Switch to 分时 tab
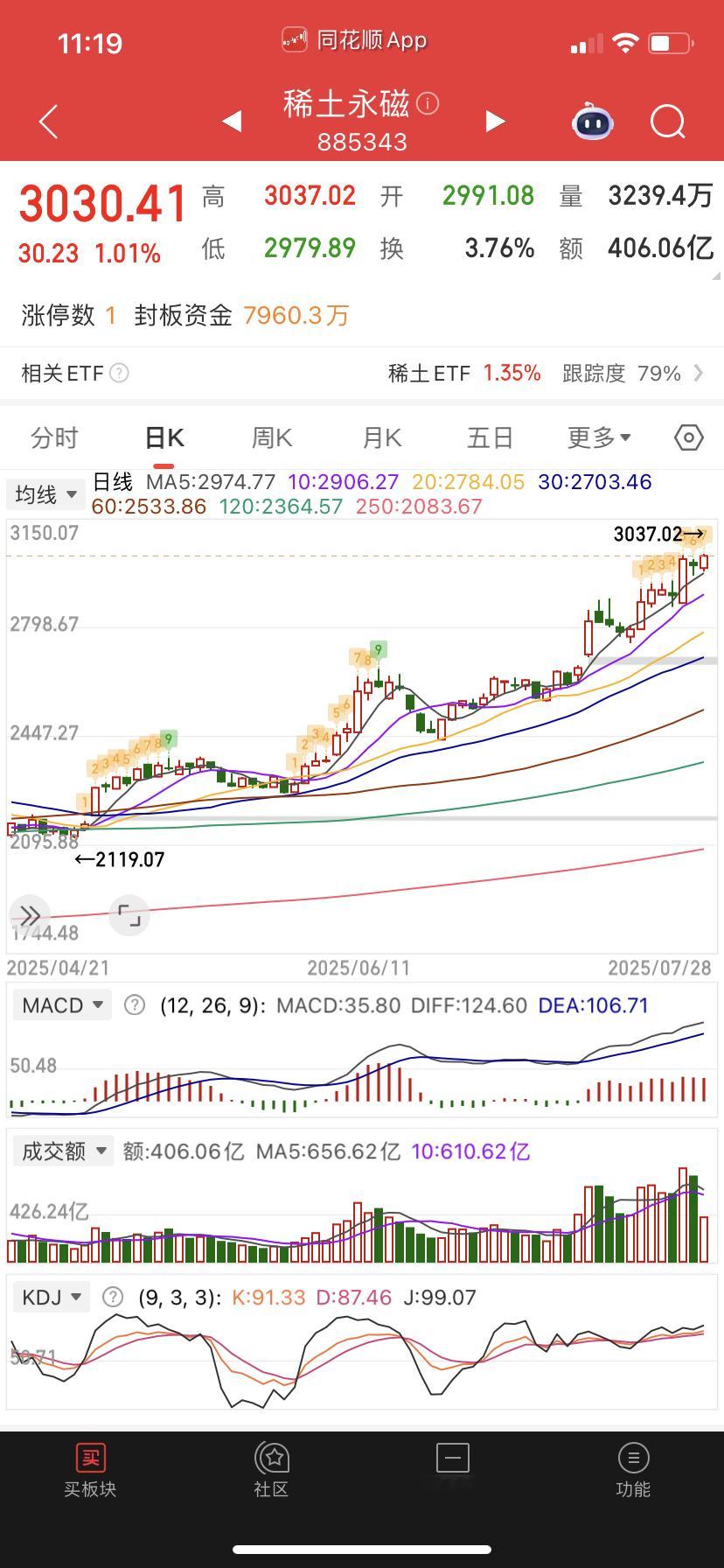Viewport: 724px width, 1568px height. pos(54,437)
